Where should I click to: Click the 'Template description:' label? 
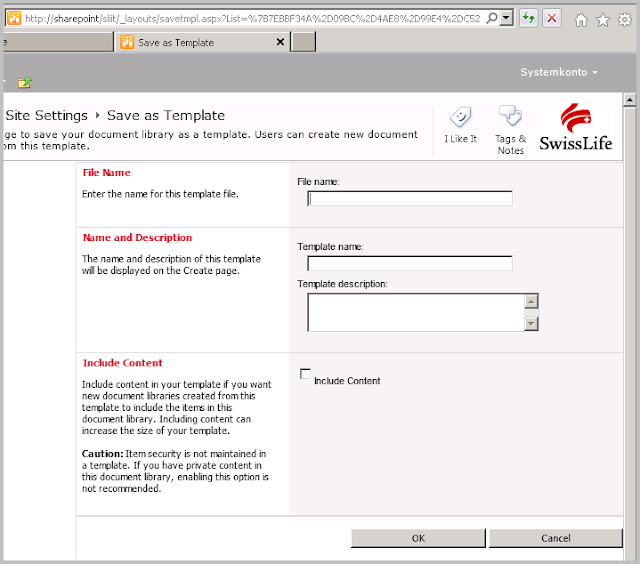pos(342,284)
